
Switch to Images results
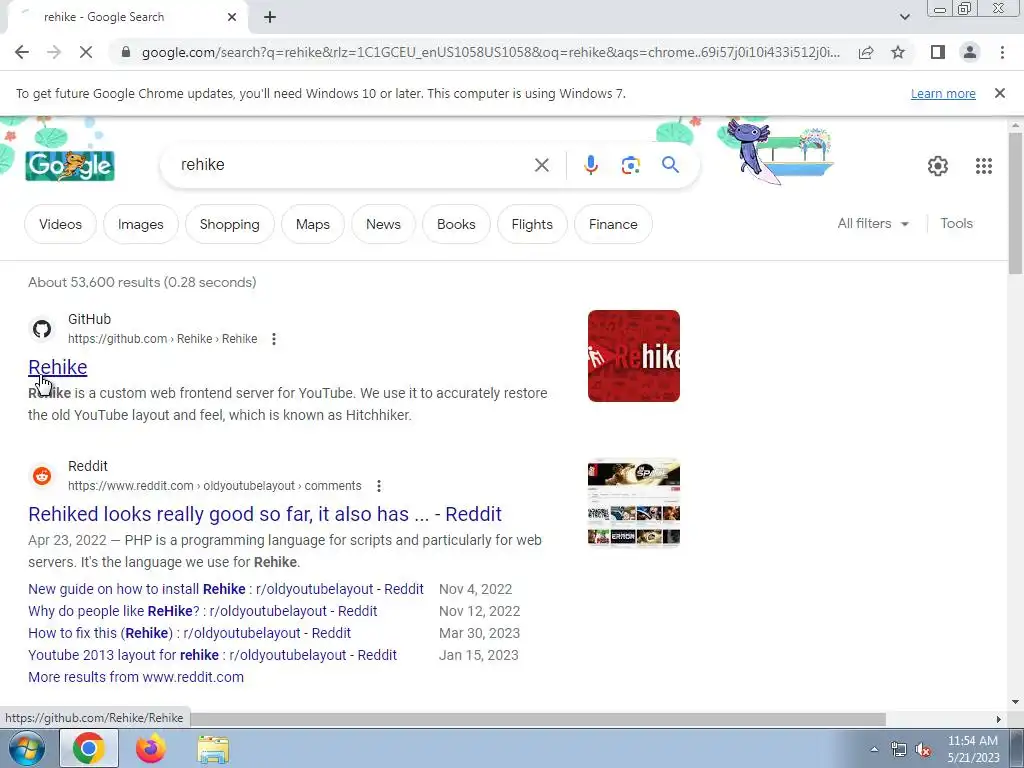coord(140,224)
